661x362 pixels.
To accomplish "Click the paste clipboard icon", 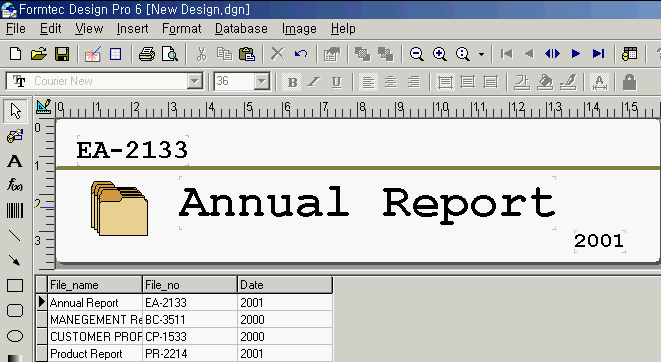I will tap(247, 54).
